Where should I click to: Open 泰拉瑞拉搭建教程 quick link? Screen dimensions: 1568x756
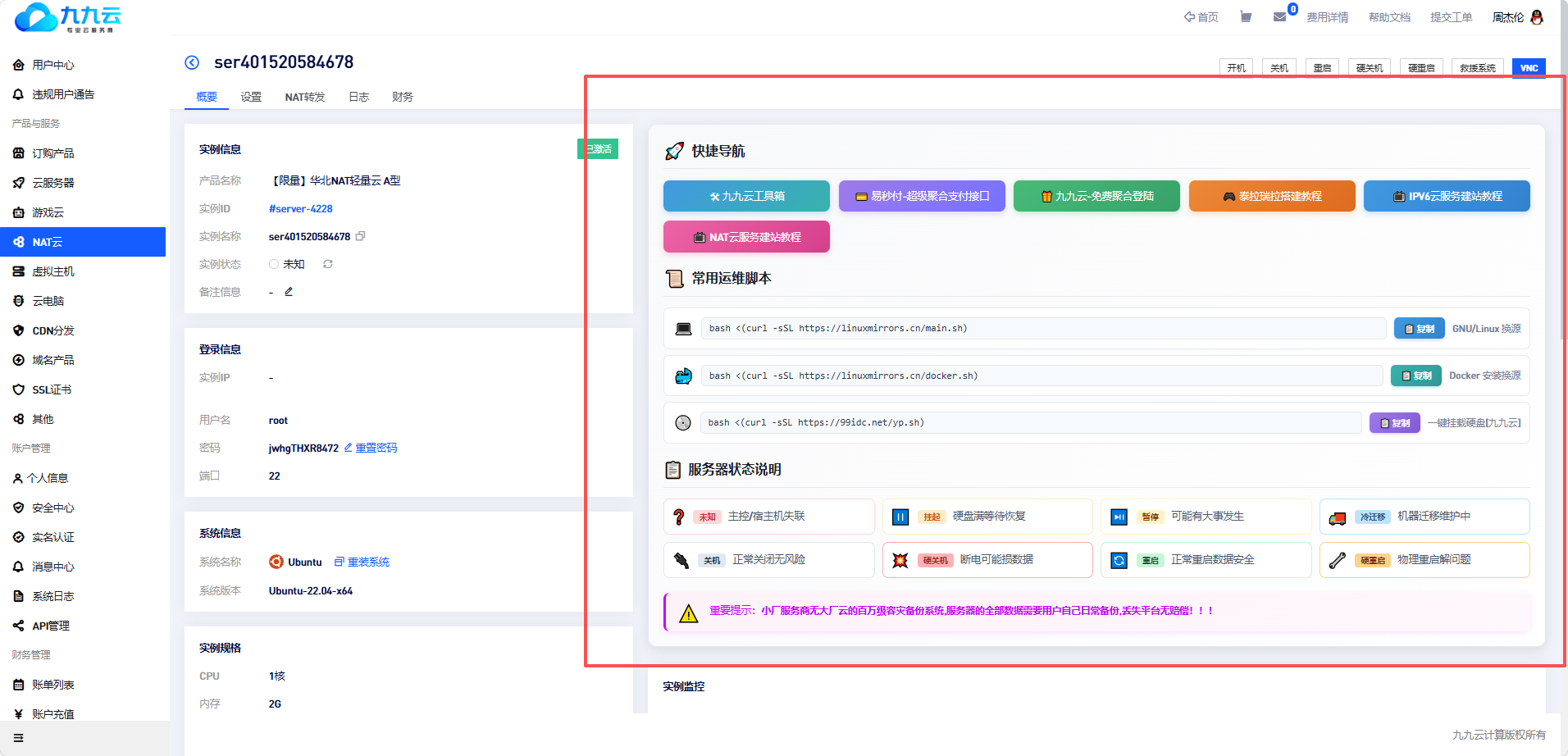(x=1272, y=196)
